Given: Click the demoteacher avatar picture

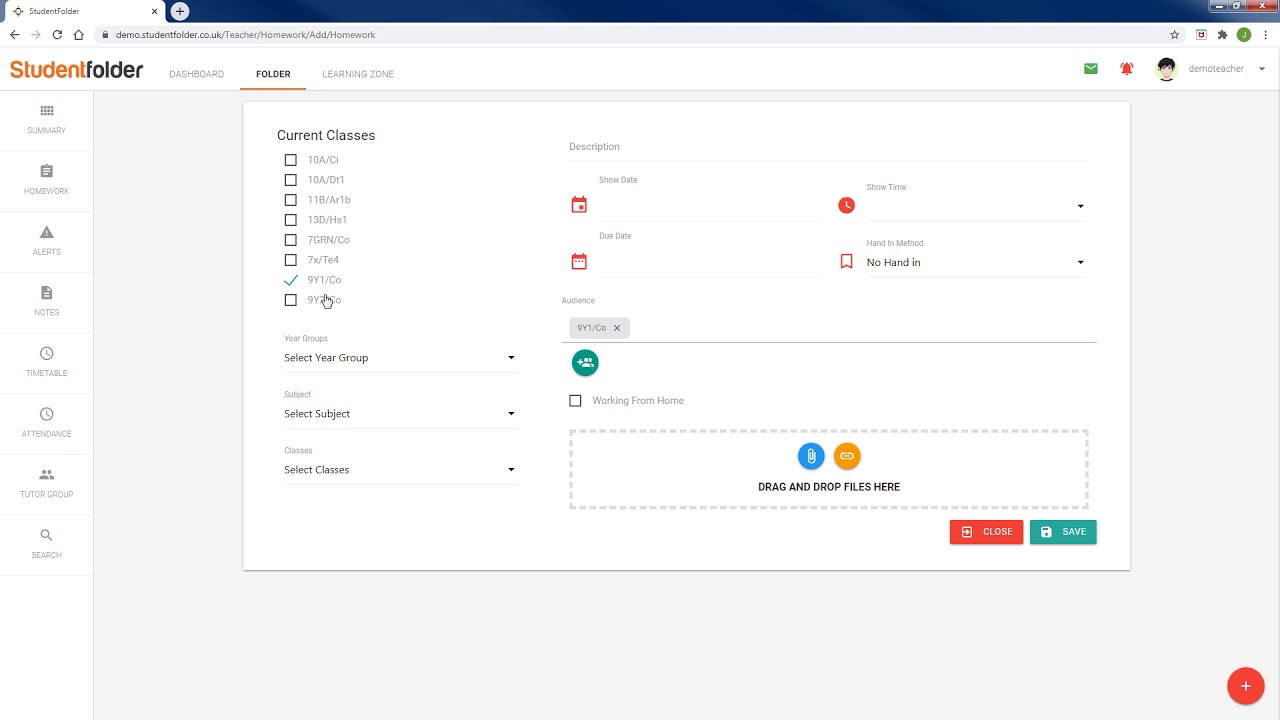Looking at the screenshot, I should click(1166, 69).
